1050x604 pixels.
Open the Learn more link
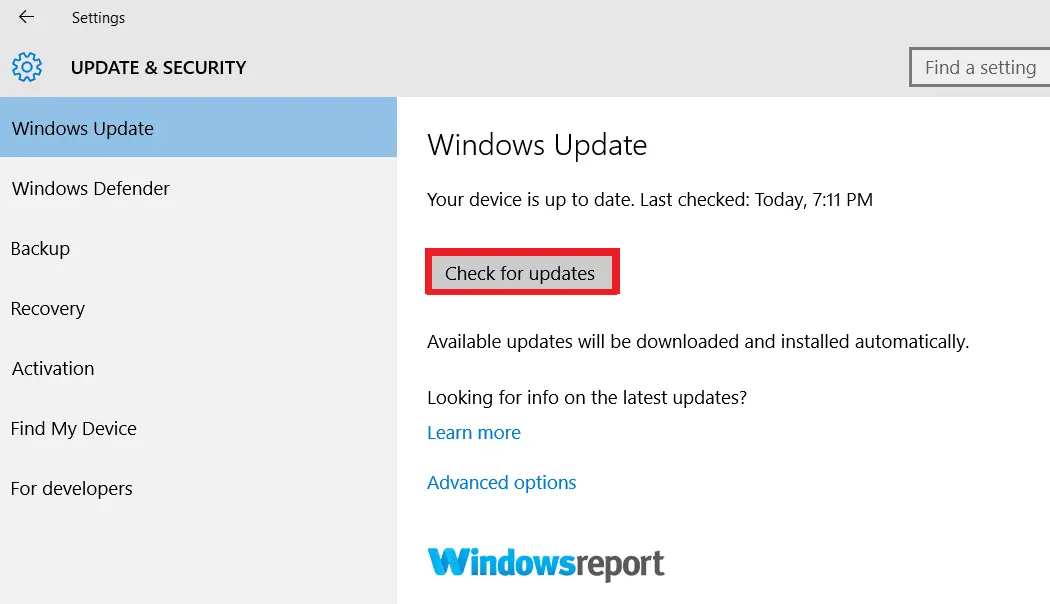click(x=473, y=433)
